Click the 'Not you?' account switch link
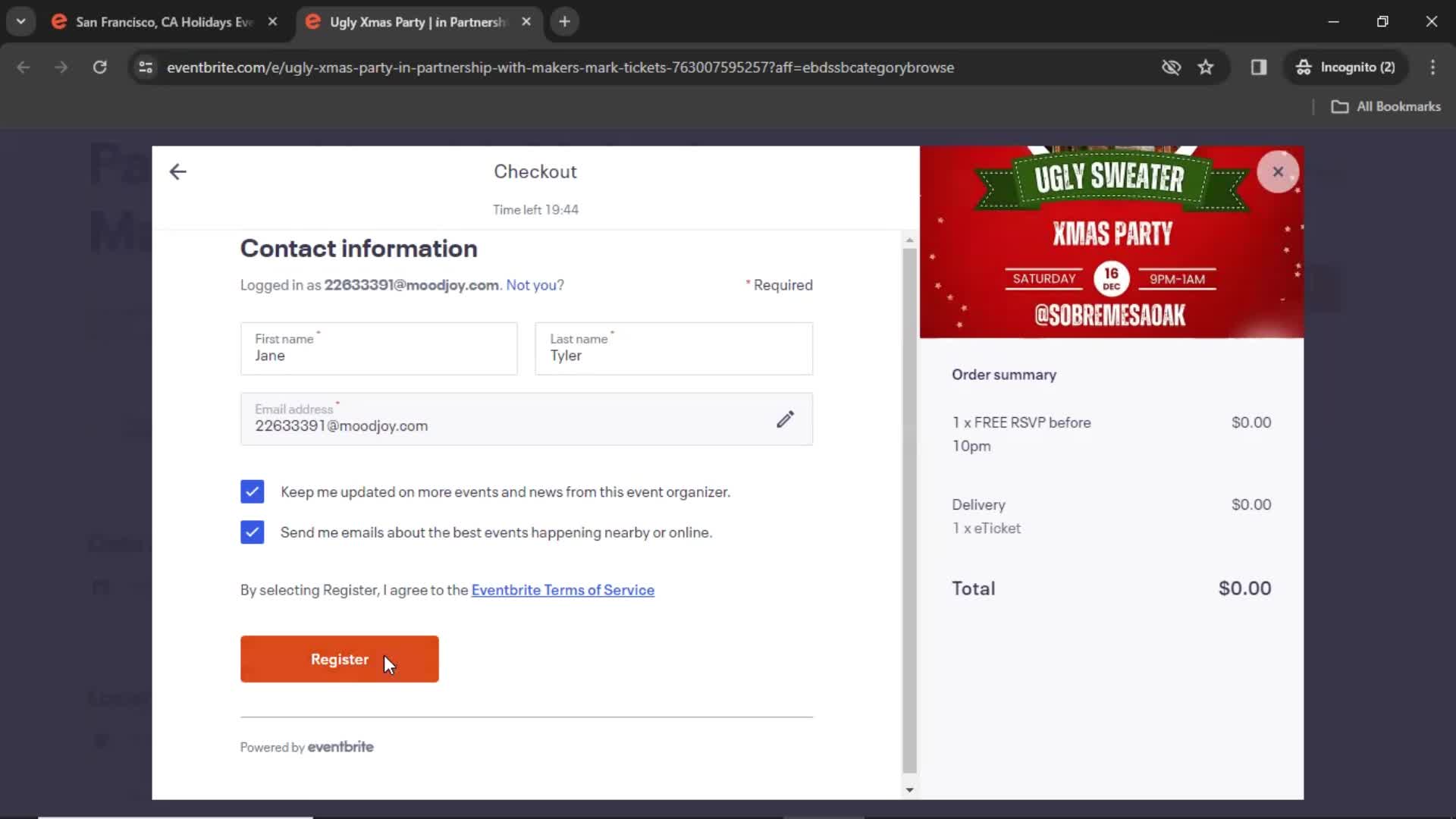 pyautogui.click(x=535, y=285)
